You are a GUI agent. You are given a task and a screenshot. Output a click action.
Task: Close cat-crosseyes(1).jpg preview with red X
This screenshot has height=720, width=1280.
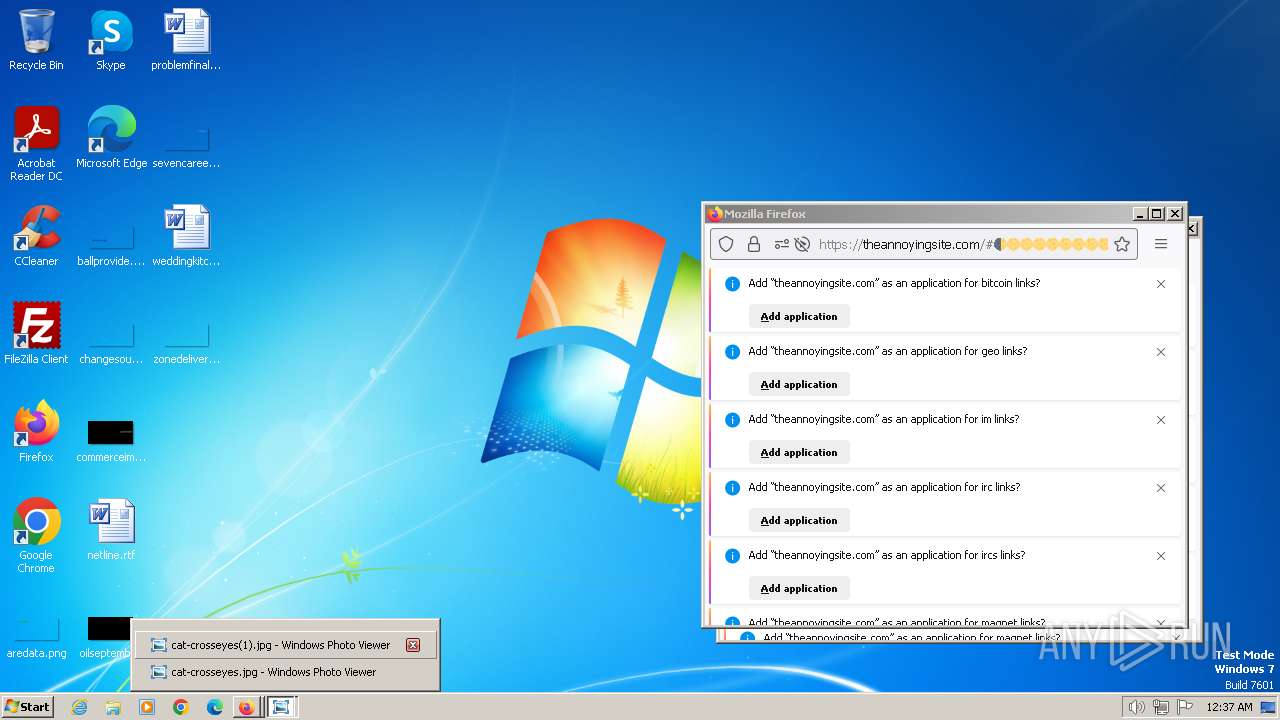coord(413,645)
